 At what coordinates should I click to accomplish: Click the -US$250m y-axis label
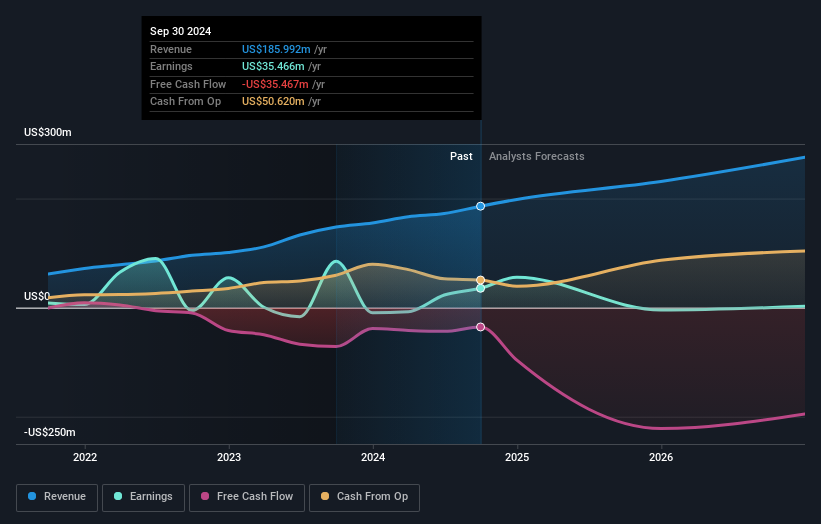(x=50, y=432)
